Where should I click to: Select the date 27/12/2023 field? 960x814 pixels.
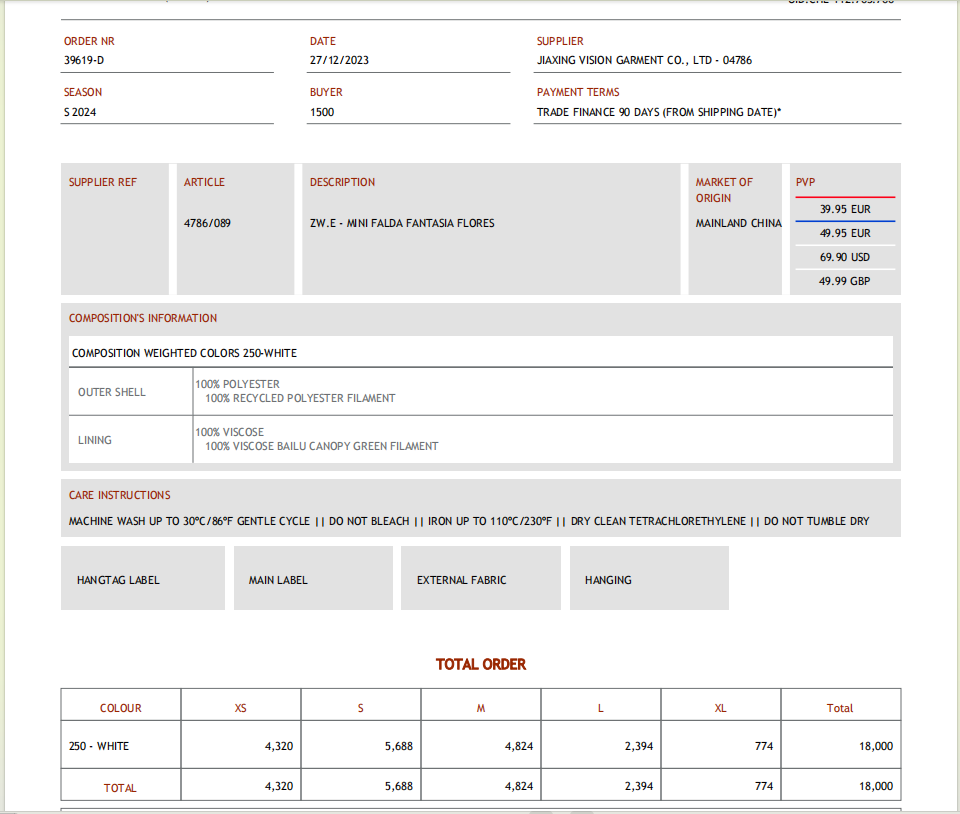click(x=339, y=60)
